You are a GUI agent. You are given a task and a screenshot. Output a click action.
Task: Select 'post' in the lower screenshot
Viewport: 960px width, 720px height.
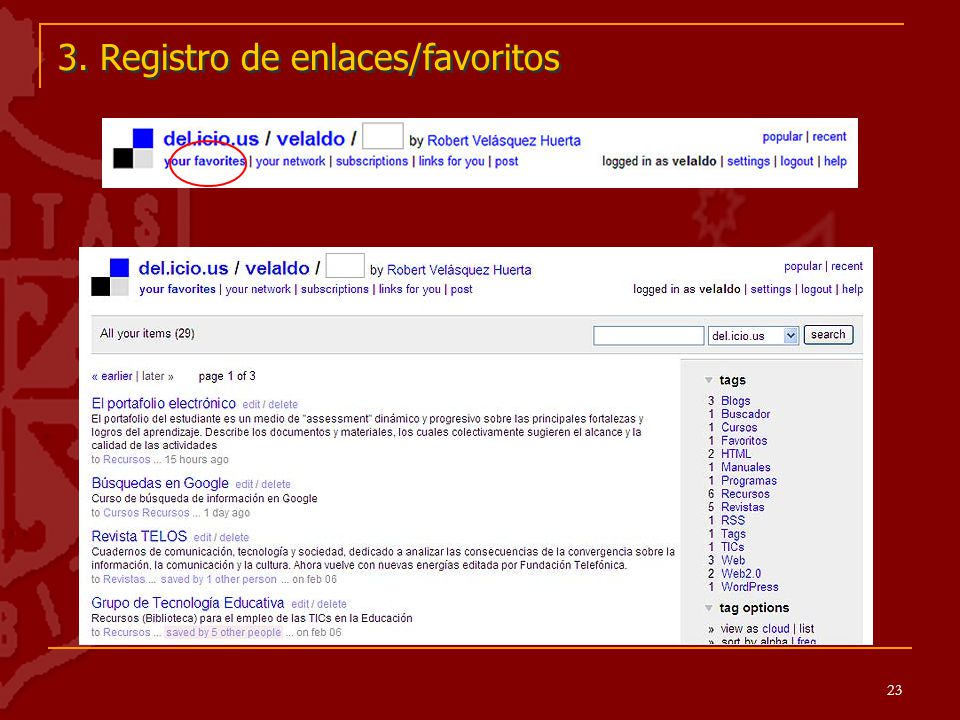(x=462, y=289)
